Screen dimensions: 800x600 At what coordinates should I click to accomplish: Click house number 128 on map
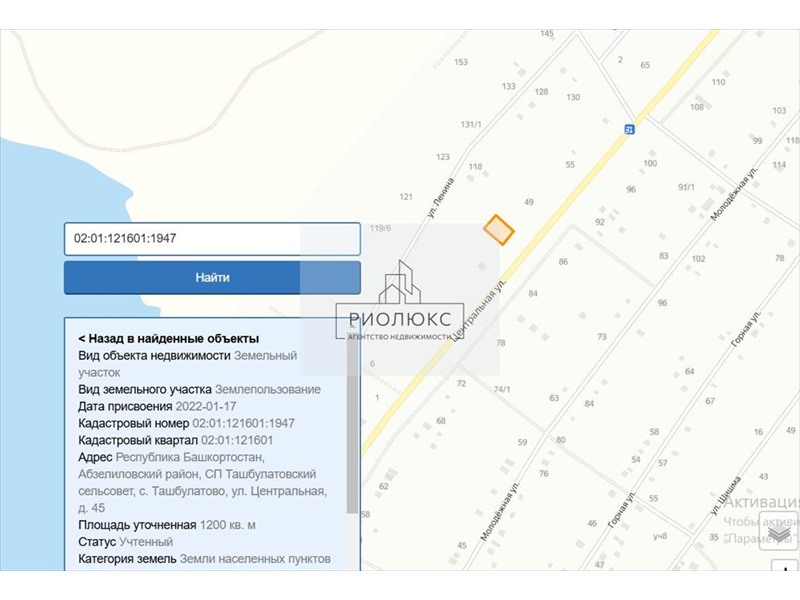(541, 92)
